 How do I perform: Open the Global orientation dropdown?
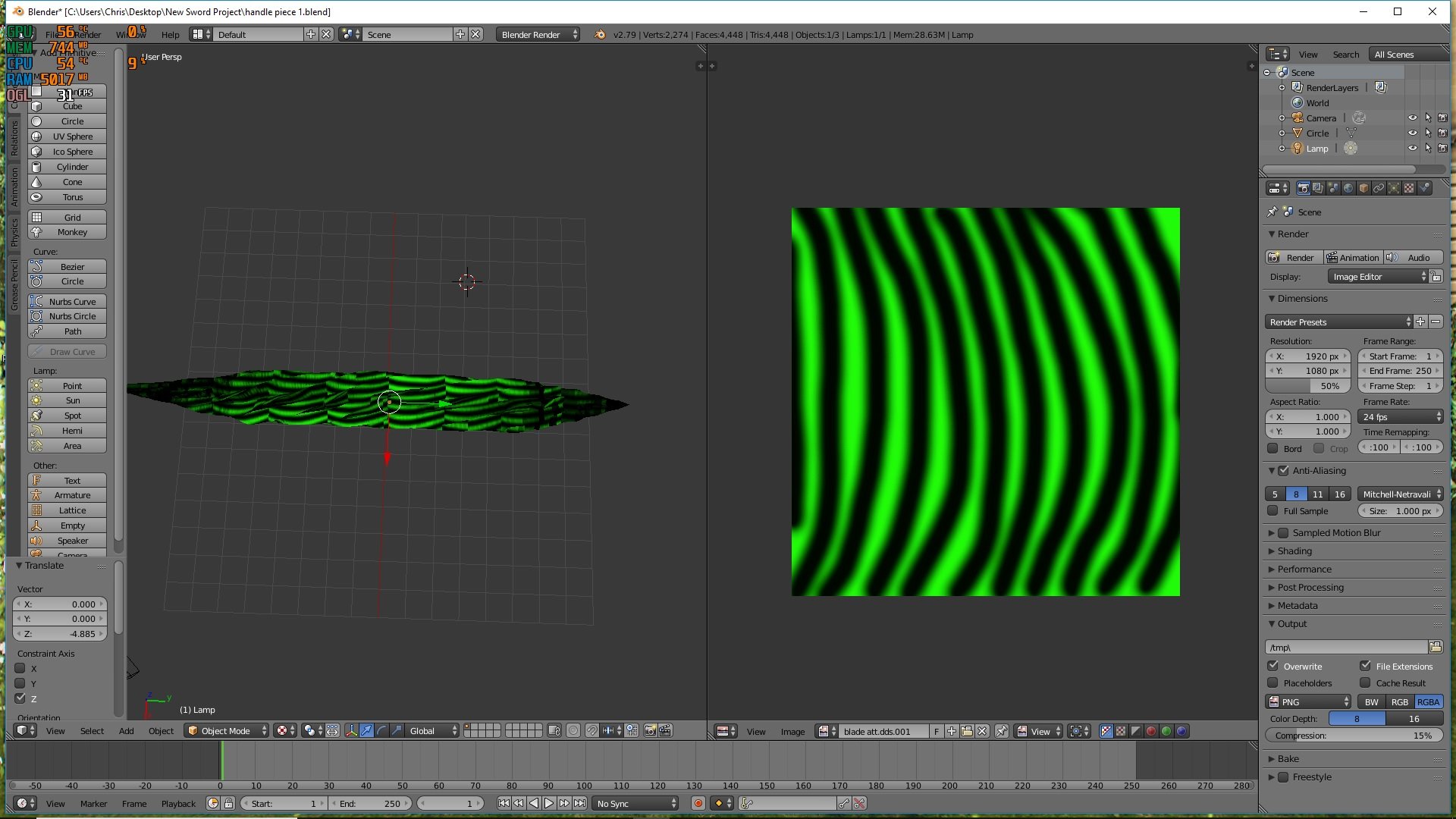pyautogui.click(x=432, y=730)
